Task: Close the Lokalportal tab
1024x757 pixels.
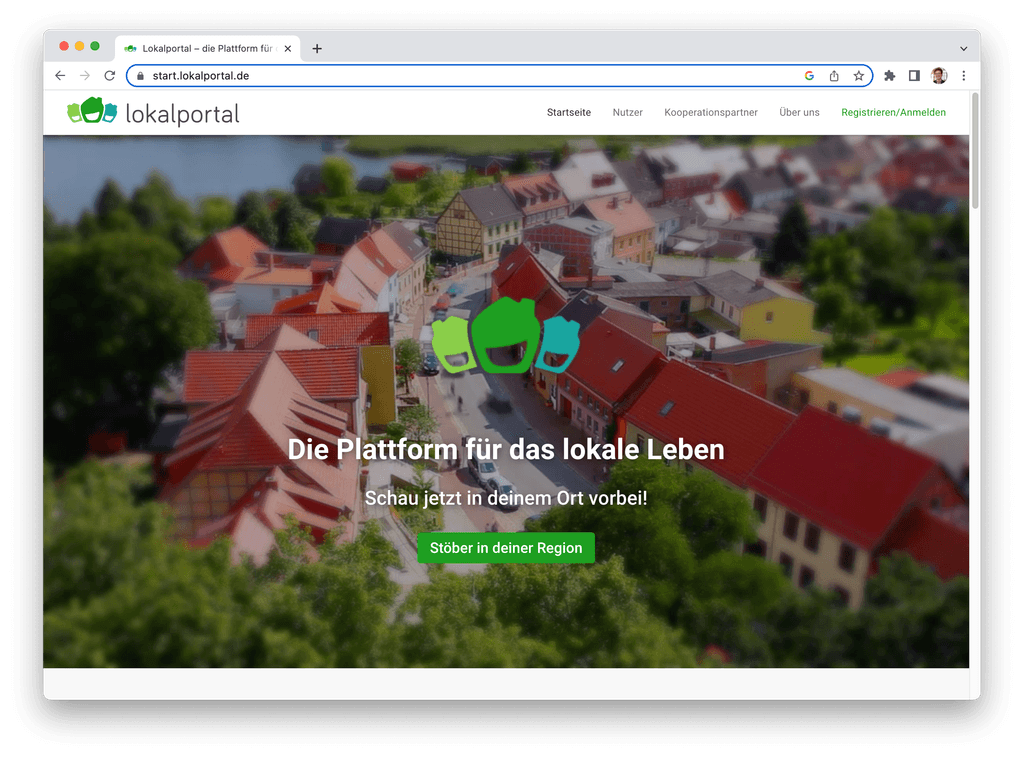Action: pyautogui.click(x=288, y=48)
